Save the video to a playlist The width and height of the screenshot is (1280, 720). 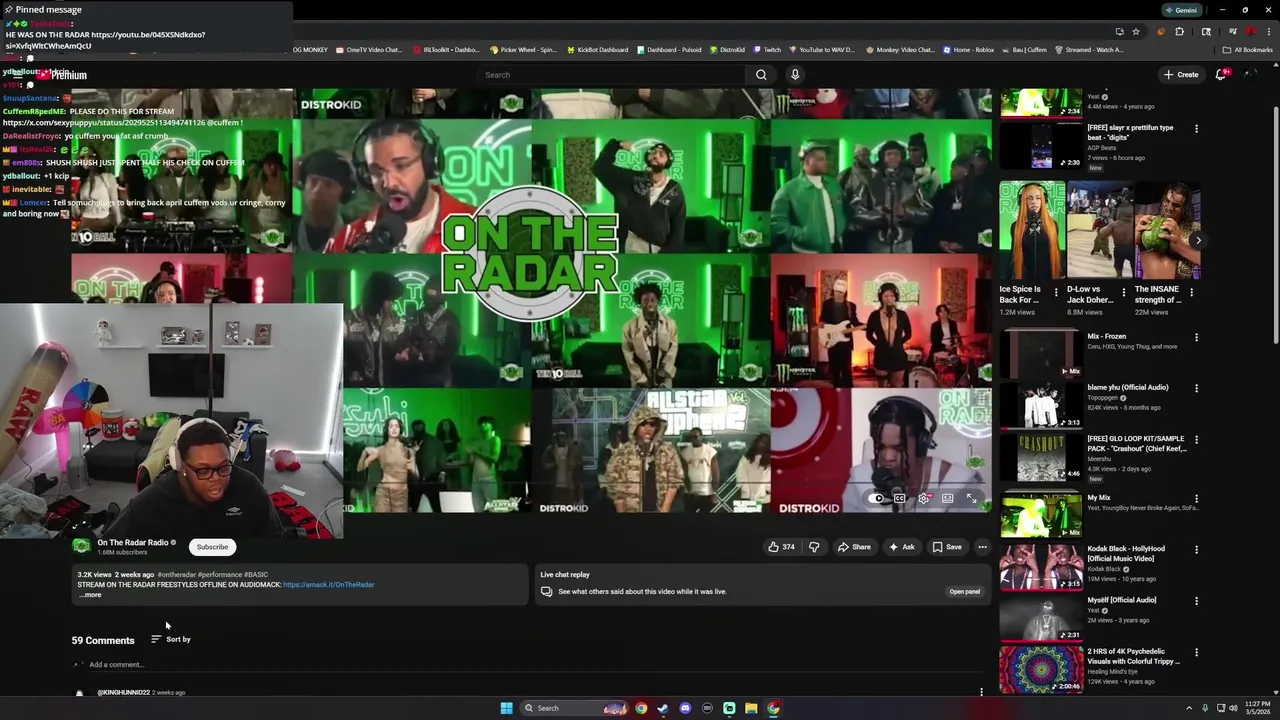click(x=947, y=547)
